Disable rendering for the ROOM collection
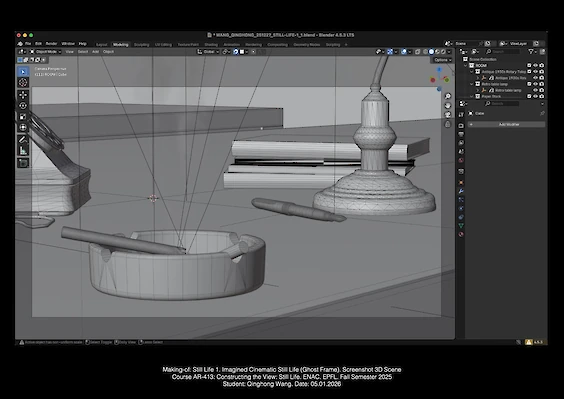Screen dimensions: 564x399 [542, 65]
